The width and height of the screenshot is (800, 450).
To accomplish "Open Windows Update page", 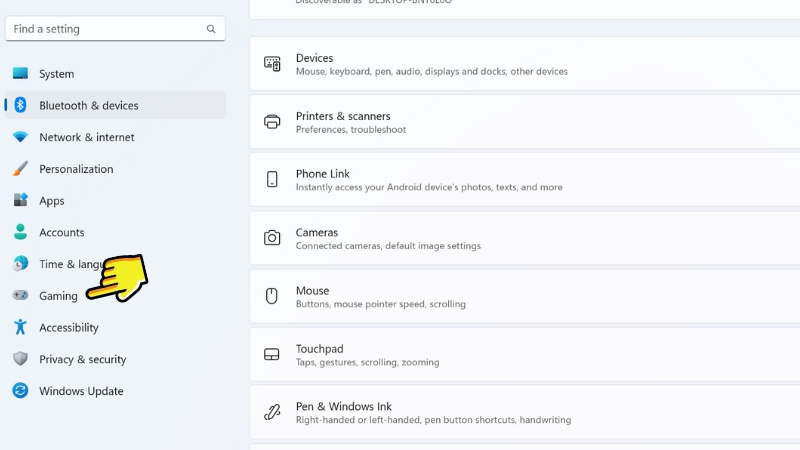I will coord(115,391).
